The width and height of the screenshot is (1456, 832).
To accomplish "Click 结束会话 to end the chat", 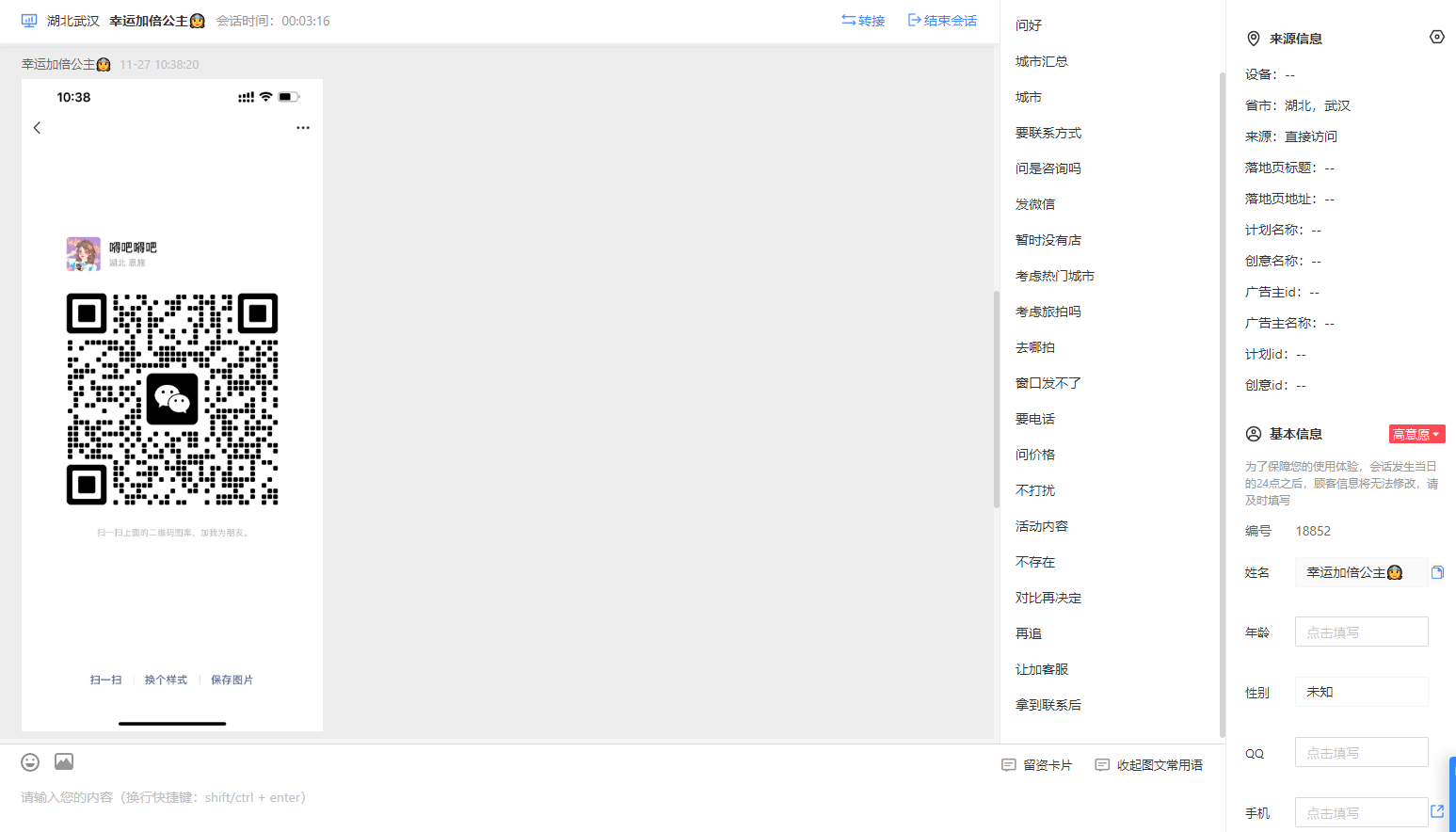I will point(942,21).
